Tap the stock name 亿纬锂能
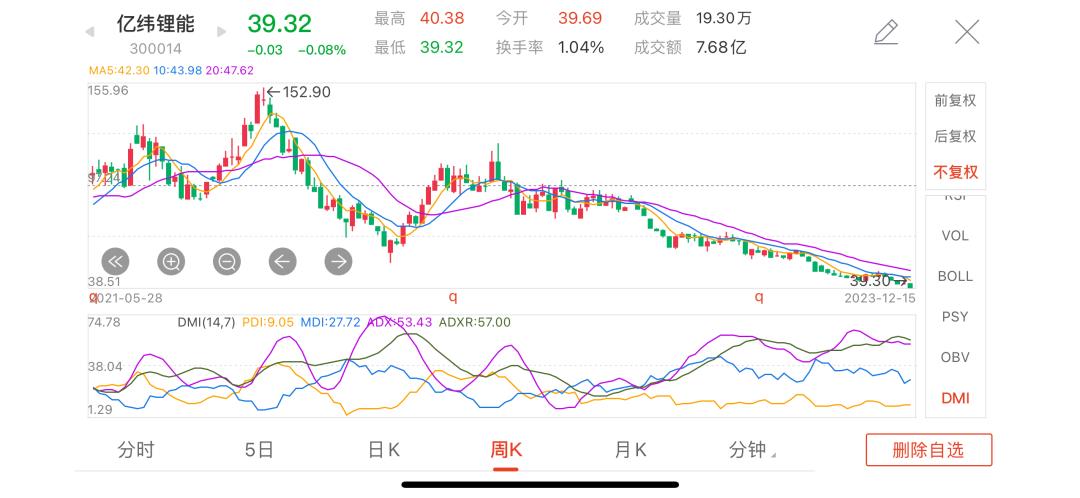This screenshot has width=1080, height=498. (x=156, y=23)
